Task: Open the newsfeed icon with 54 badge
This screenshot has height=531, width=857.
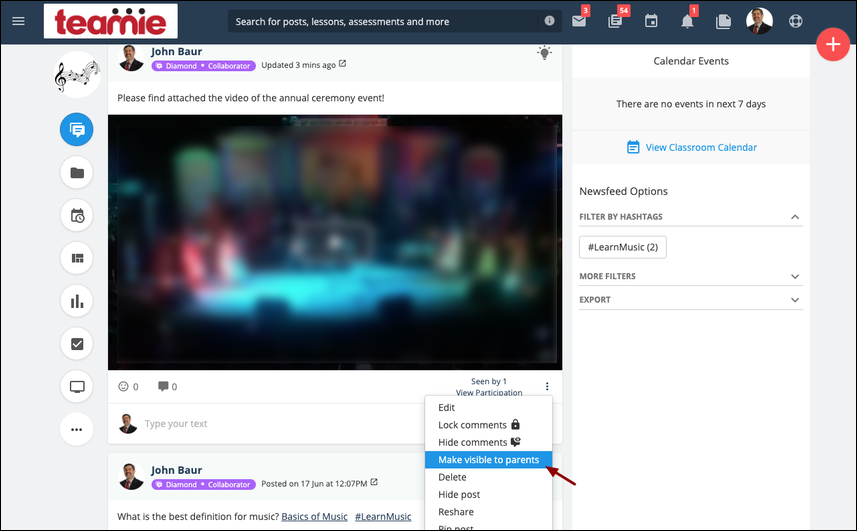Action: point(615,21)
